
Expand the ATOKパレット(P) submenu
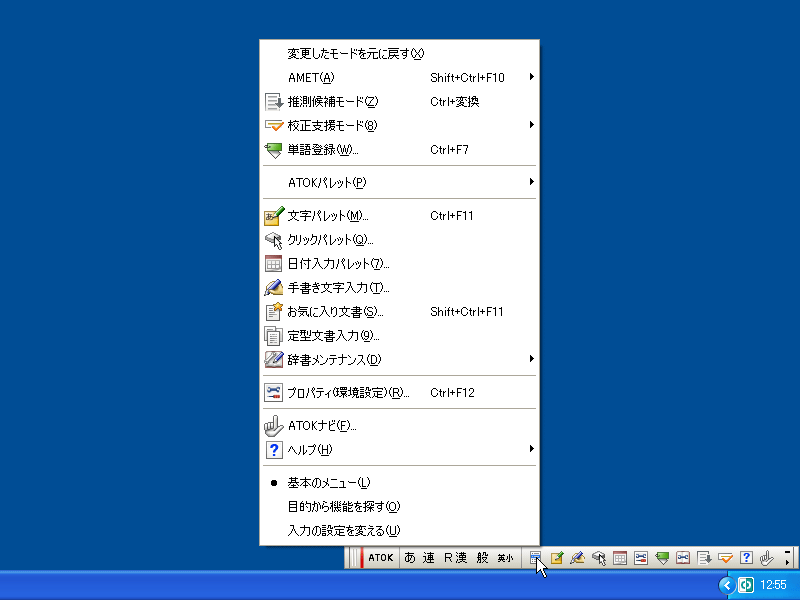pos(399,182)
